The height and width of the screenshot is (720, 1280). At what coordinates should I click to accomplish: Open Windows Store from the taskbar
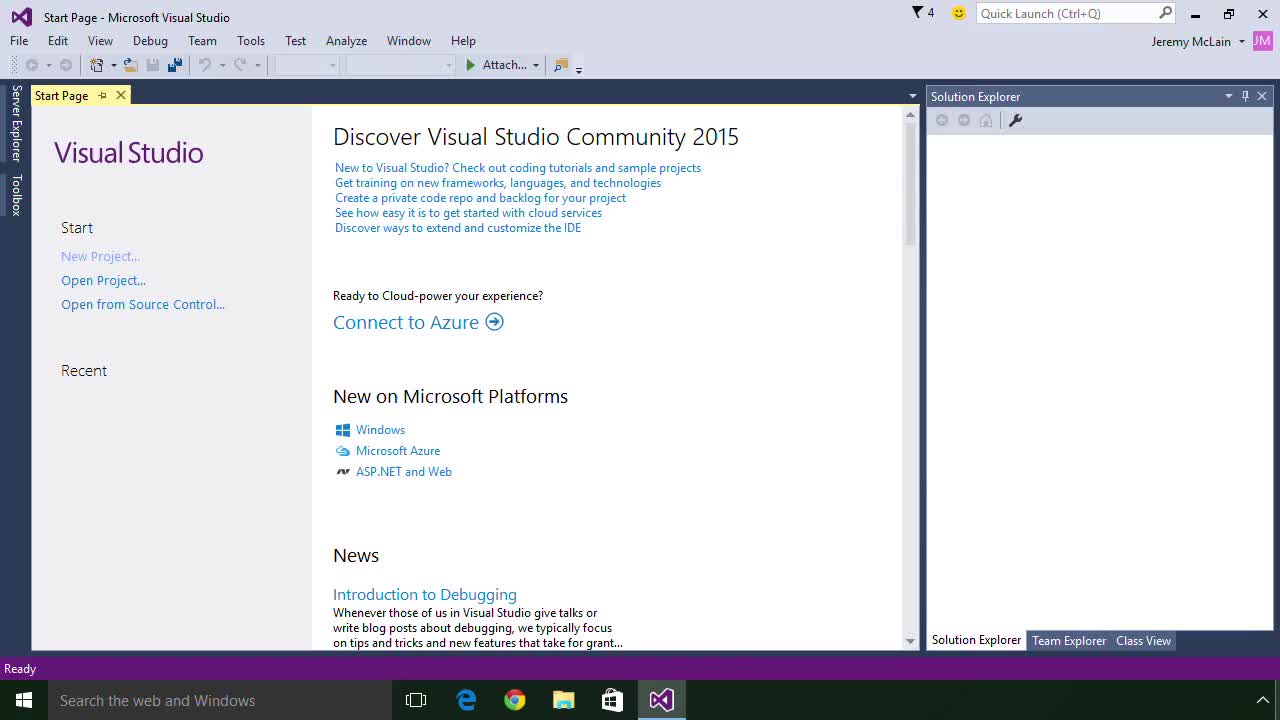[x=612, y=700]
